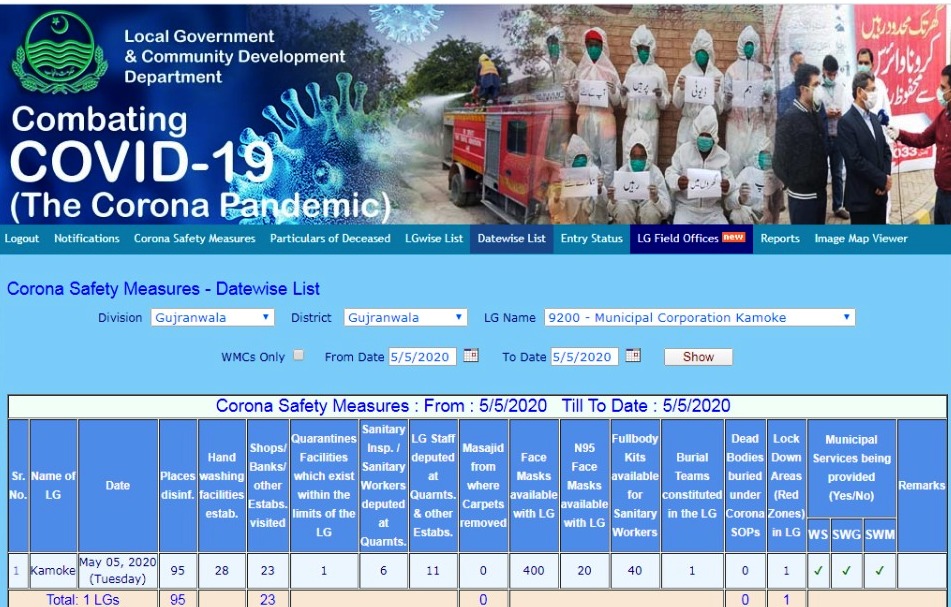Click the Punjab government logo emblem
The image size is (951, 607).
coord(59,52)
